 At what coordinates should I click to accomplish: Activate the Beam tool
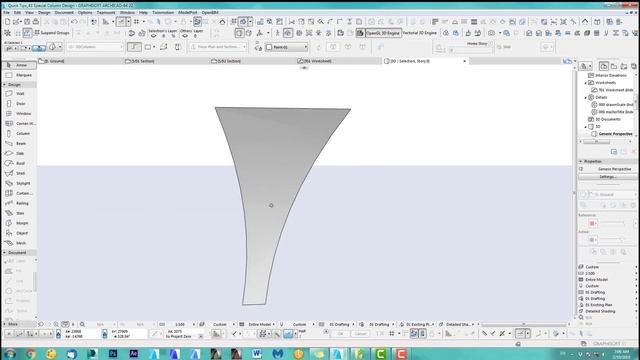(19, 143)
